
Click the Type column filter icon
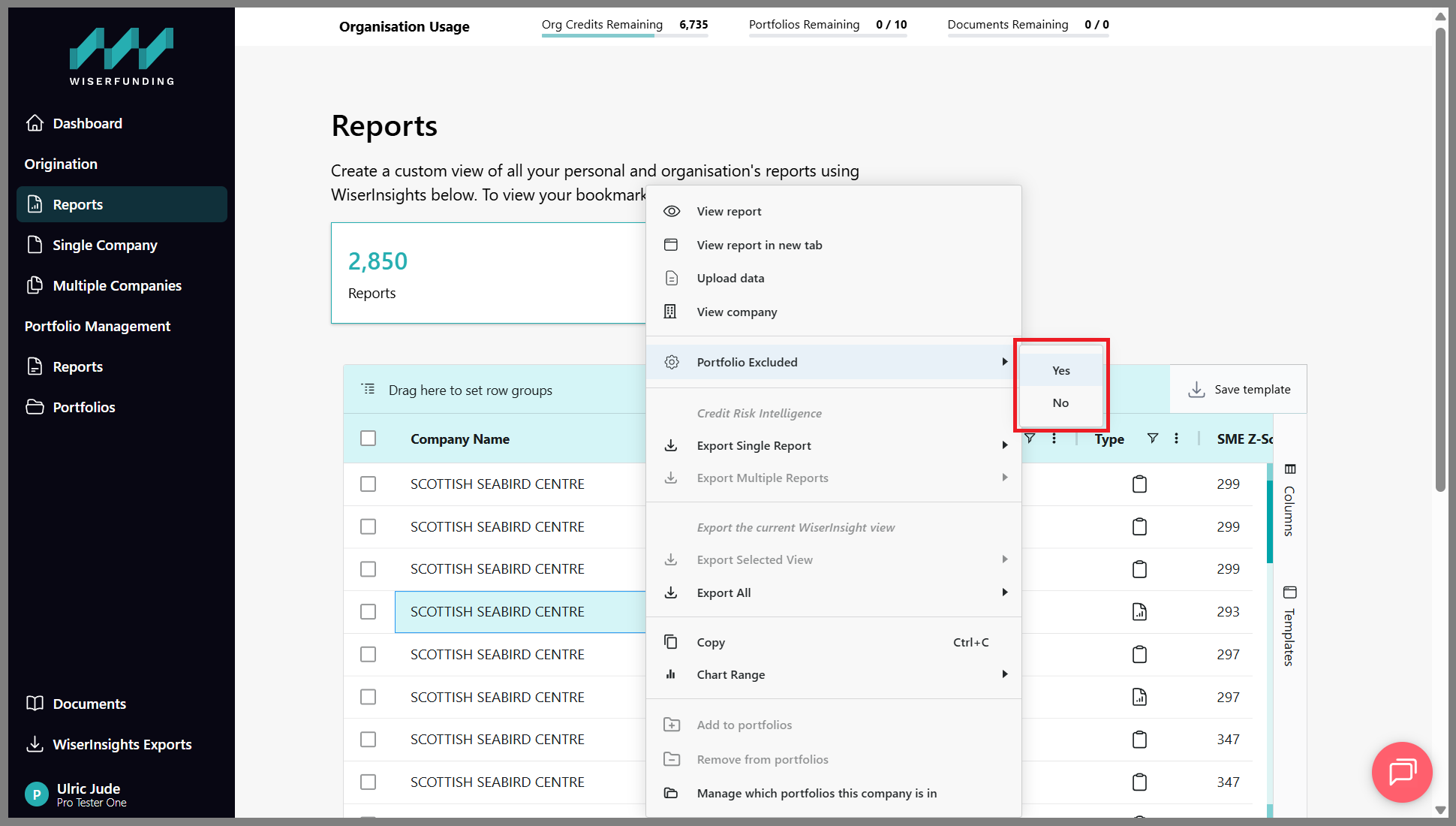1153,439
